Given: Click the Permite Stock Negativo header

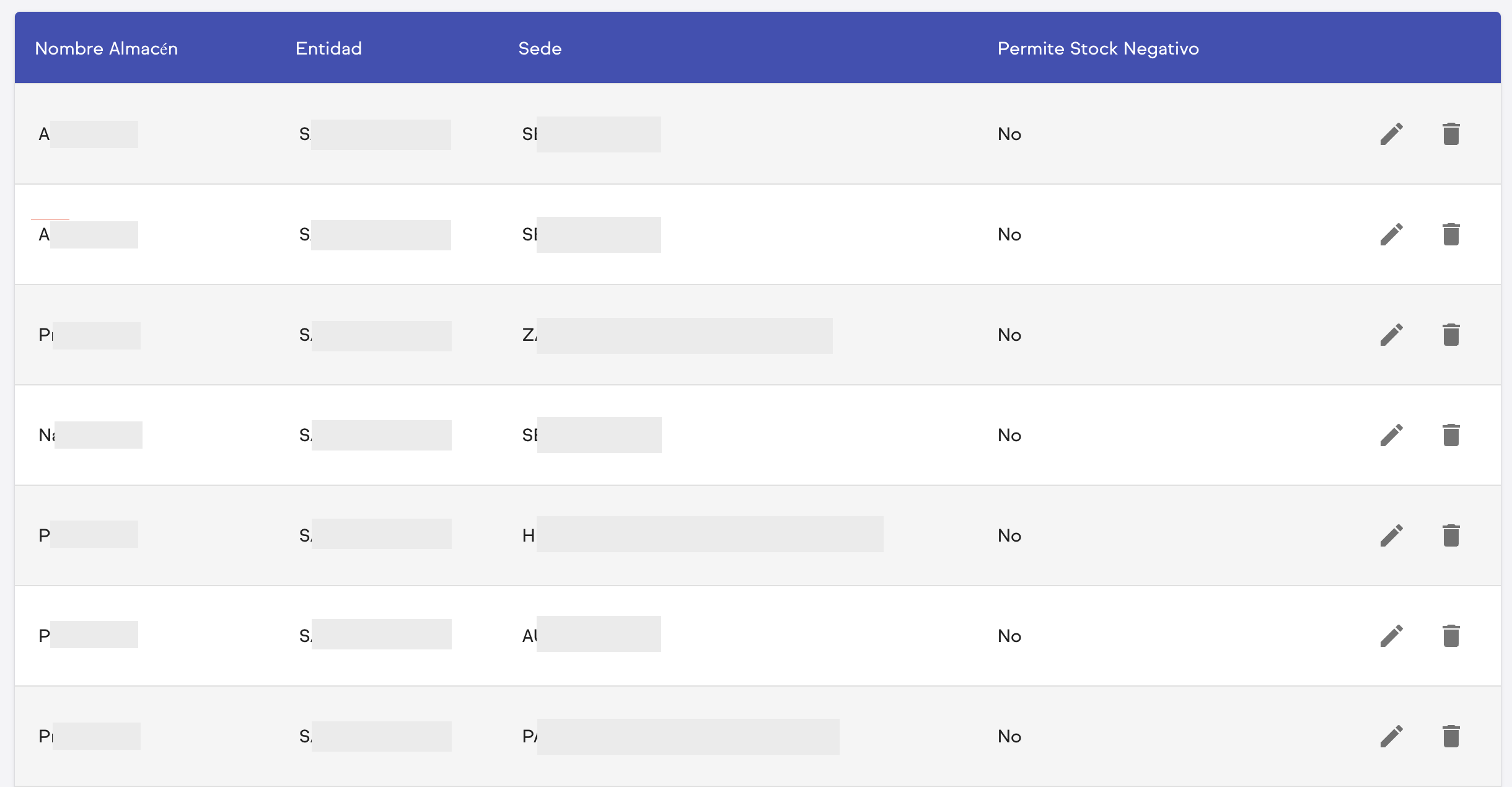Looking at the screenshot, I should pyautogui.click(x=1097, y=48).
